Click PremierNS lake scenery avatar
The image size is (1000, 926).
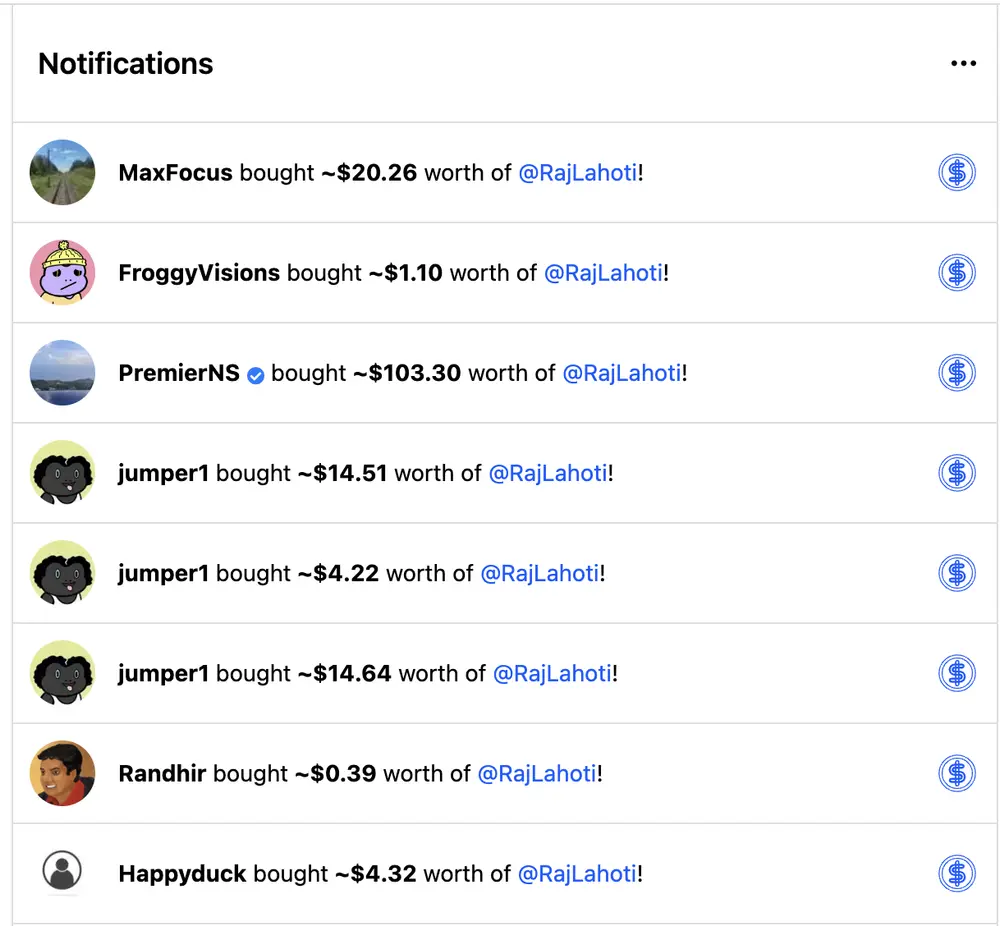click(x=62, y=372)
